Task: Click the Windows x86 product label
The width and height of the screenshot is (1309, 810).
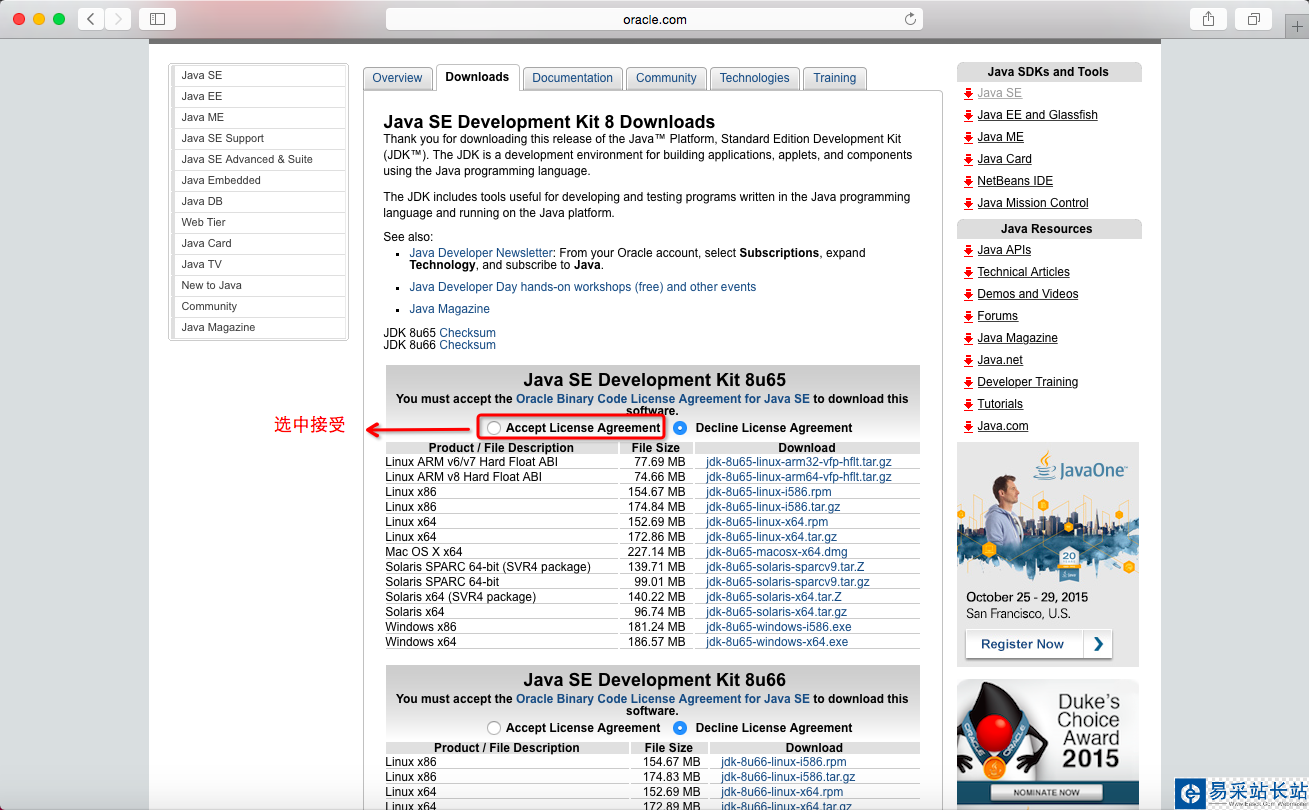Action: (420, 627)
